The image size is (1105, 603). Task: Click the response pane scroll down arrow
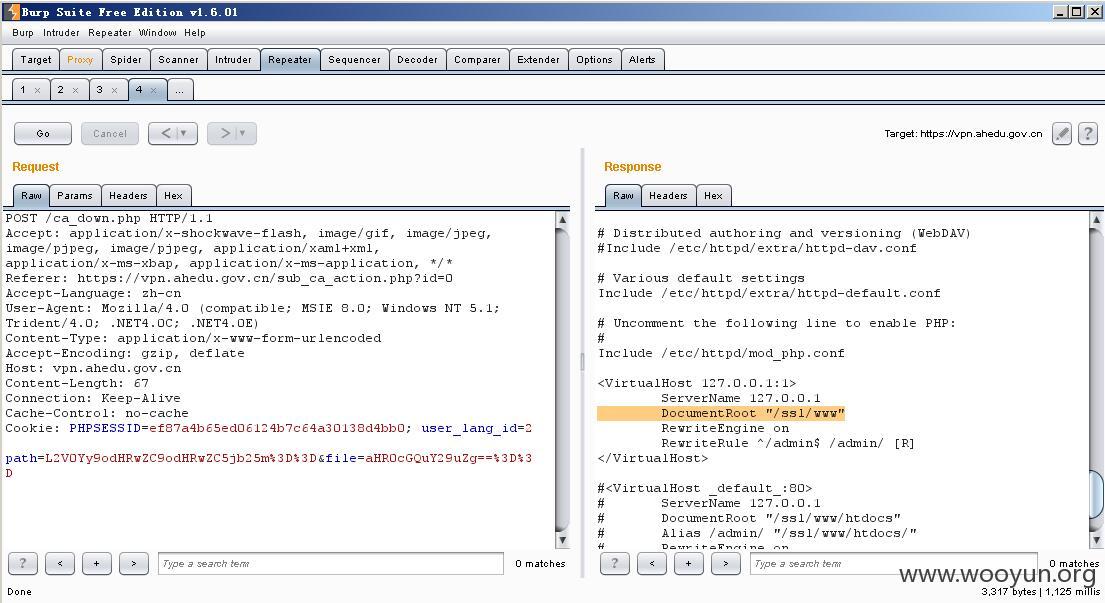pyautogui.click(x=1097, y=540)
